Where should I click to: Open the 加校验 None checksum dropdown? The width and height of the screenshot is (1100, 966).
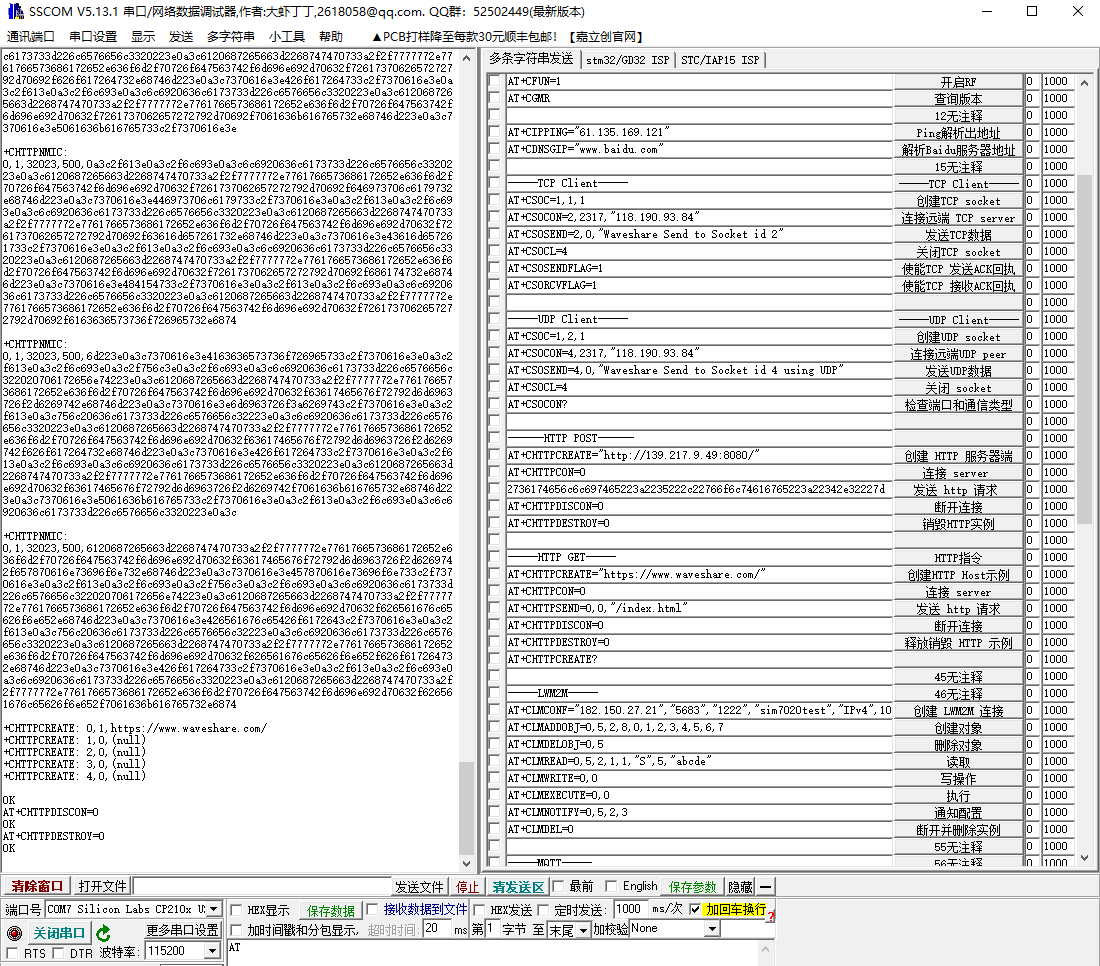click(x=712, y=929)
